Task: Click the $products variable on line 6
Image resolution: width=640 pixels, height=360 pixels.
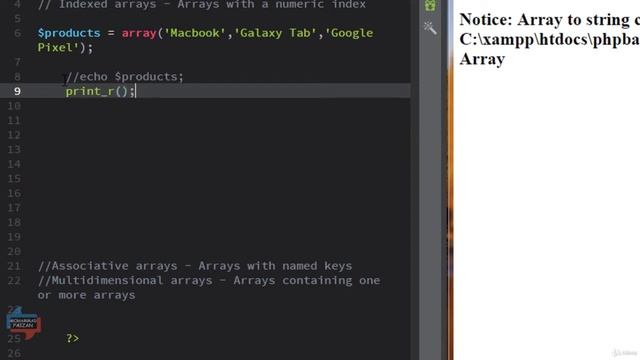Action: tap(69, 33)
